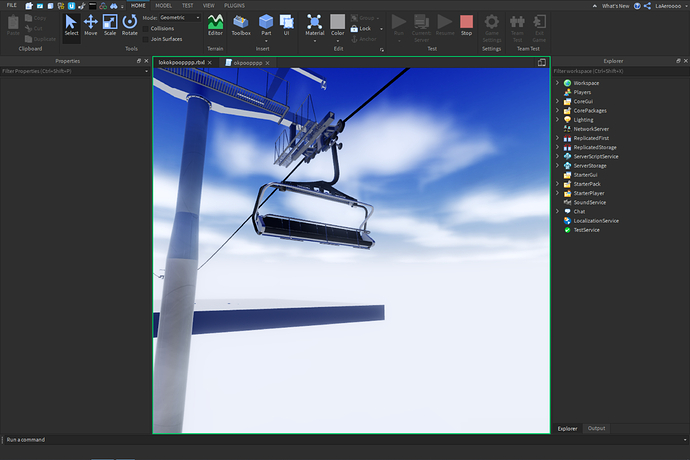Image resolution: width=690 pixels, height=460 pixels.
Task: Select TestService in the Explorer
Action: [586, 230]
